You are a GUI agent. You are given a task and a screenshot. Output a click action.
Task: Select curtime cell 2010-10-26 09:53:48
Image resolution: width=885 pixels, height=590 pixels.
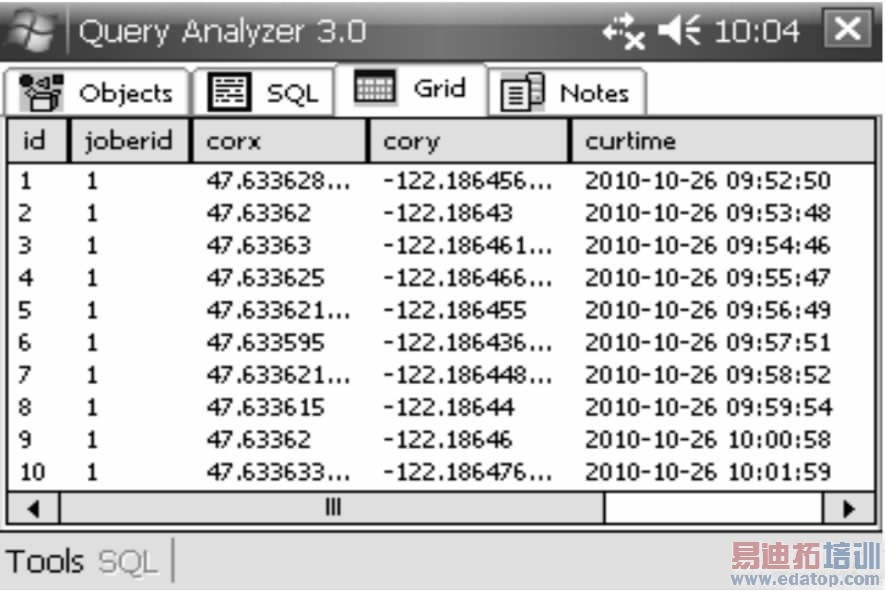pyautogui.click(x=708, y=213)
